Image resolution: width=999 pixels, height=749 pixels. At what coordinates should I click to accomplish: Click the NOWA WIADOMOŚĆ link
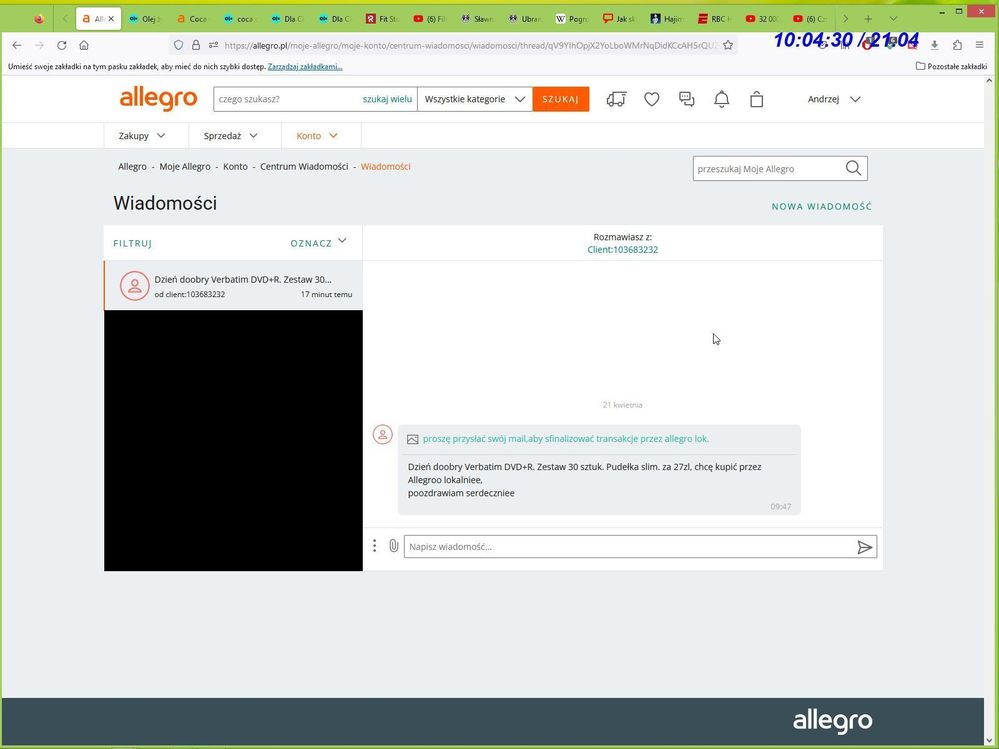click(821, 207)
